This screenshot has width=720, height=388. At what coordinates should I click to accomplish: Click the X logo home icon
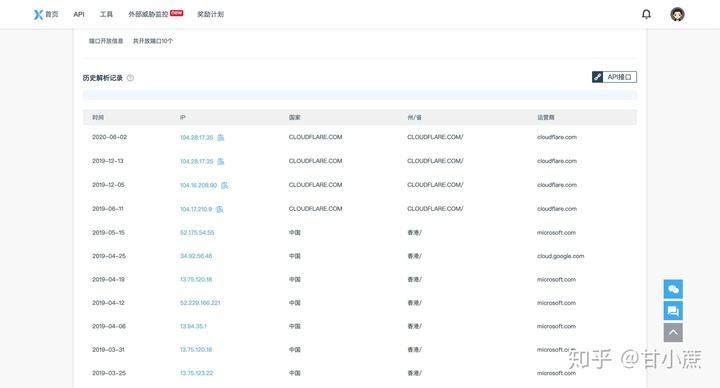38,14
